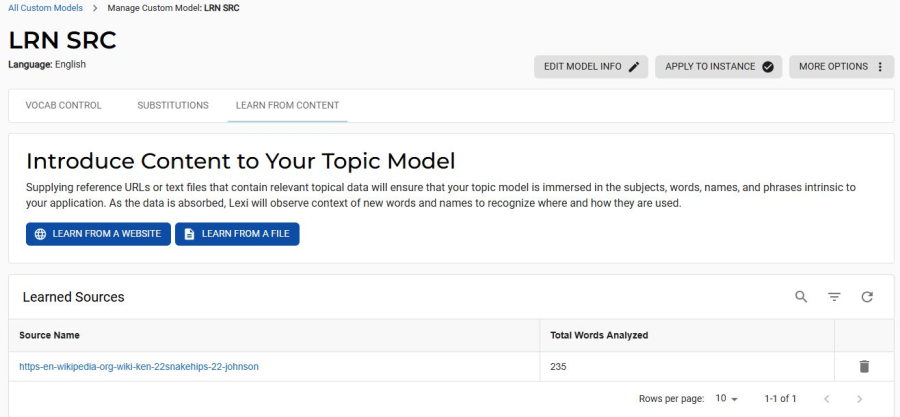Refresh the Learned Sources list
This screenshot has height=417, width=900.
pos(867,297)
